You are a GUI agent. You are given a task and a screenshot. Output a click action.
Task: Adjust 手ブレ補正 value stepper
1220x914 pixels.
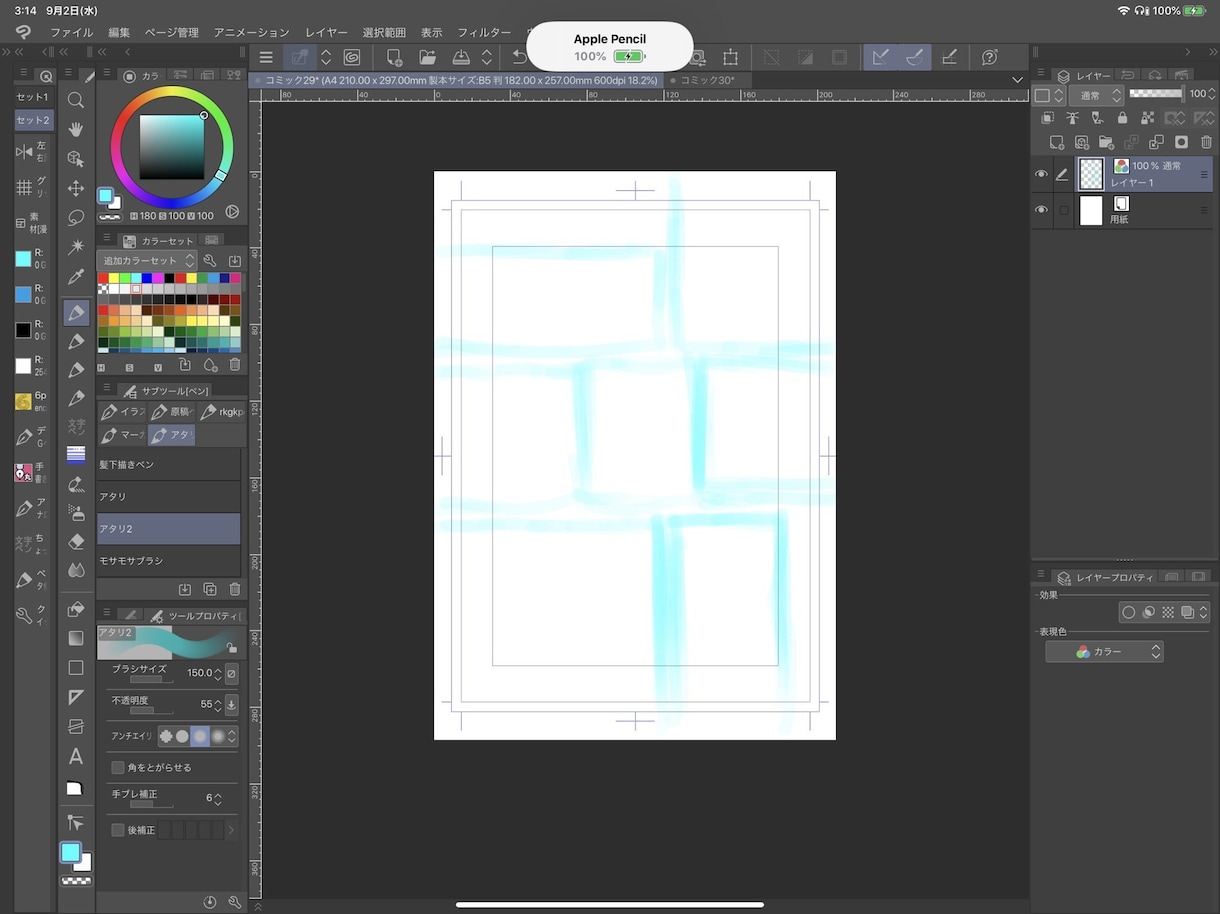click(218, 799)
